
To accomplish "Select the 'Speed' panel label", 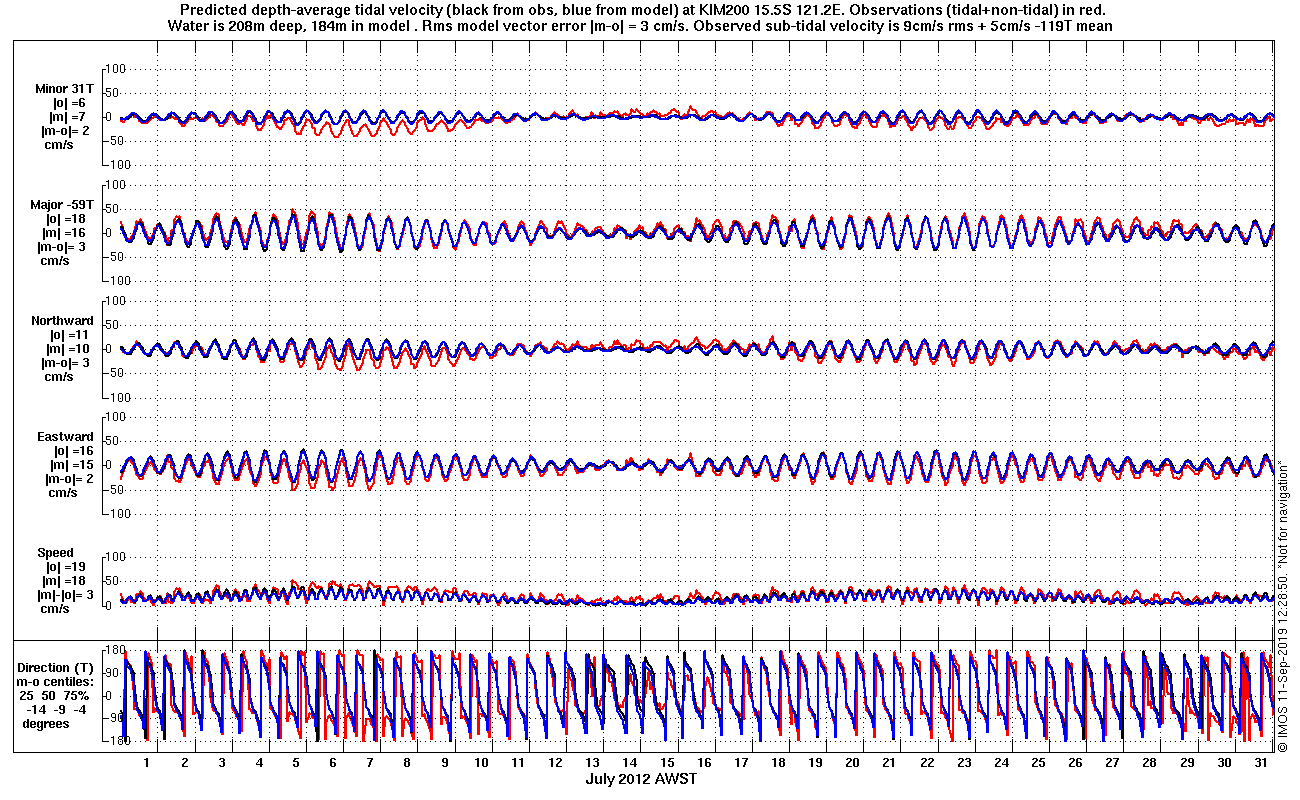I will coord(55,553).
